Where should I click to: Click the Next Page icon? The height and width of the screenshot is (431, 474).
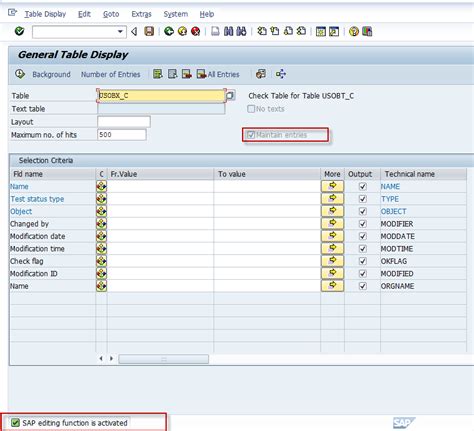point(288,31)
